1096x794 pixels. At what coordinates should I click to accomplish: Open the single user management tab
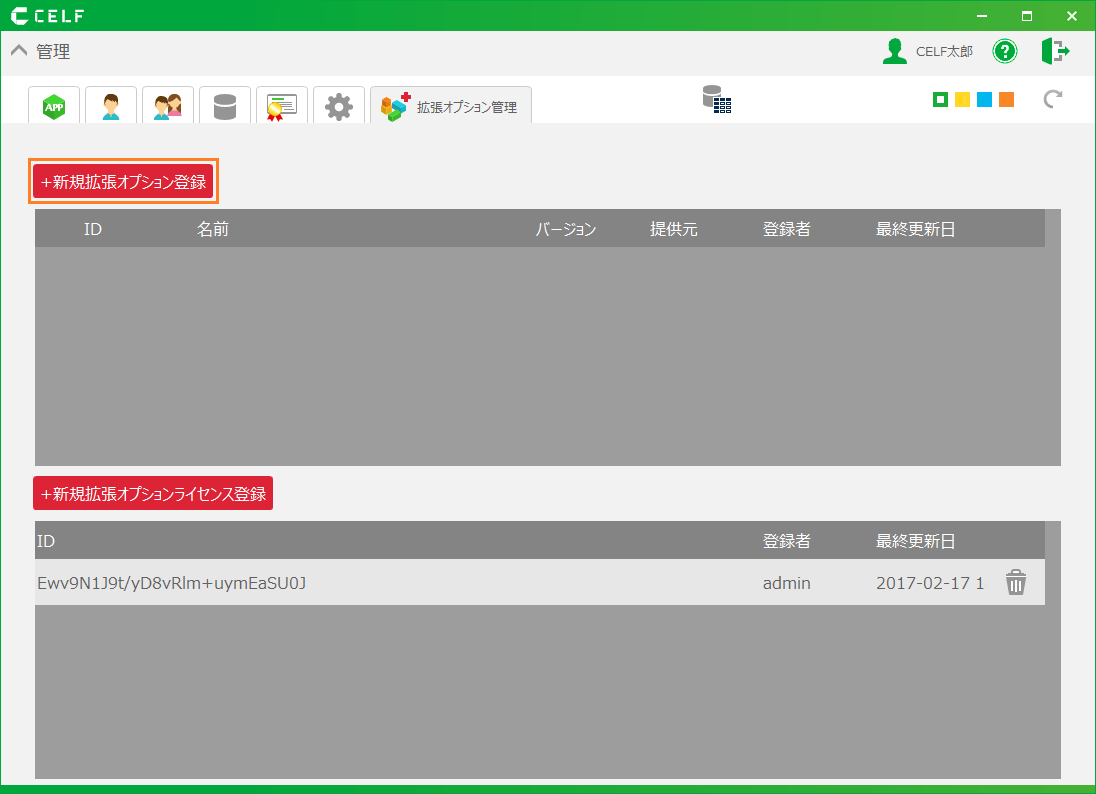click(x=111, y=106)
